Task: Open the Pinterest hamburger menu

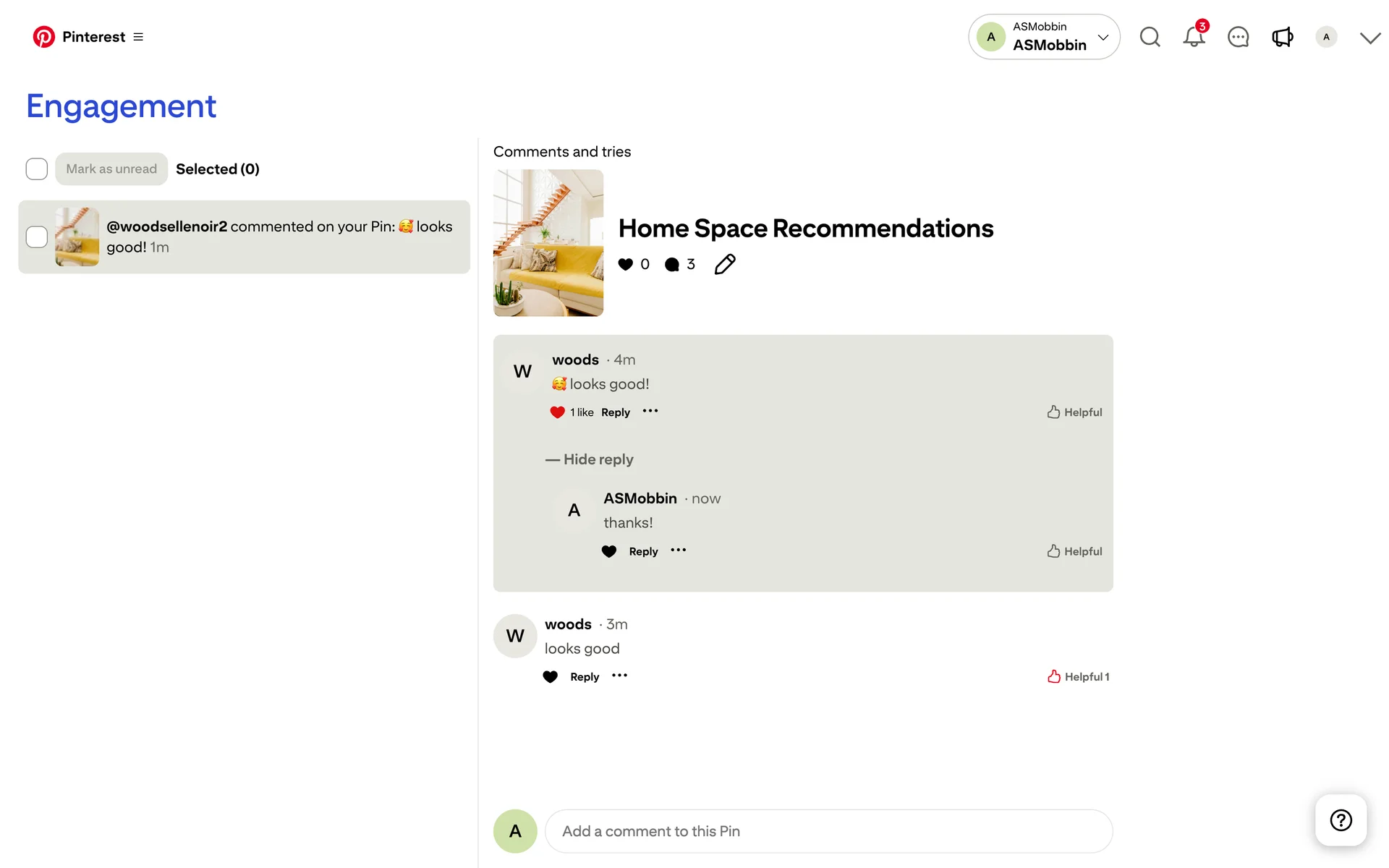Action: tap(138, 37)
